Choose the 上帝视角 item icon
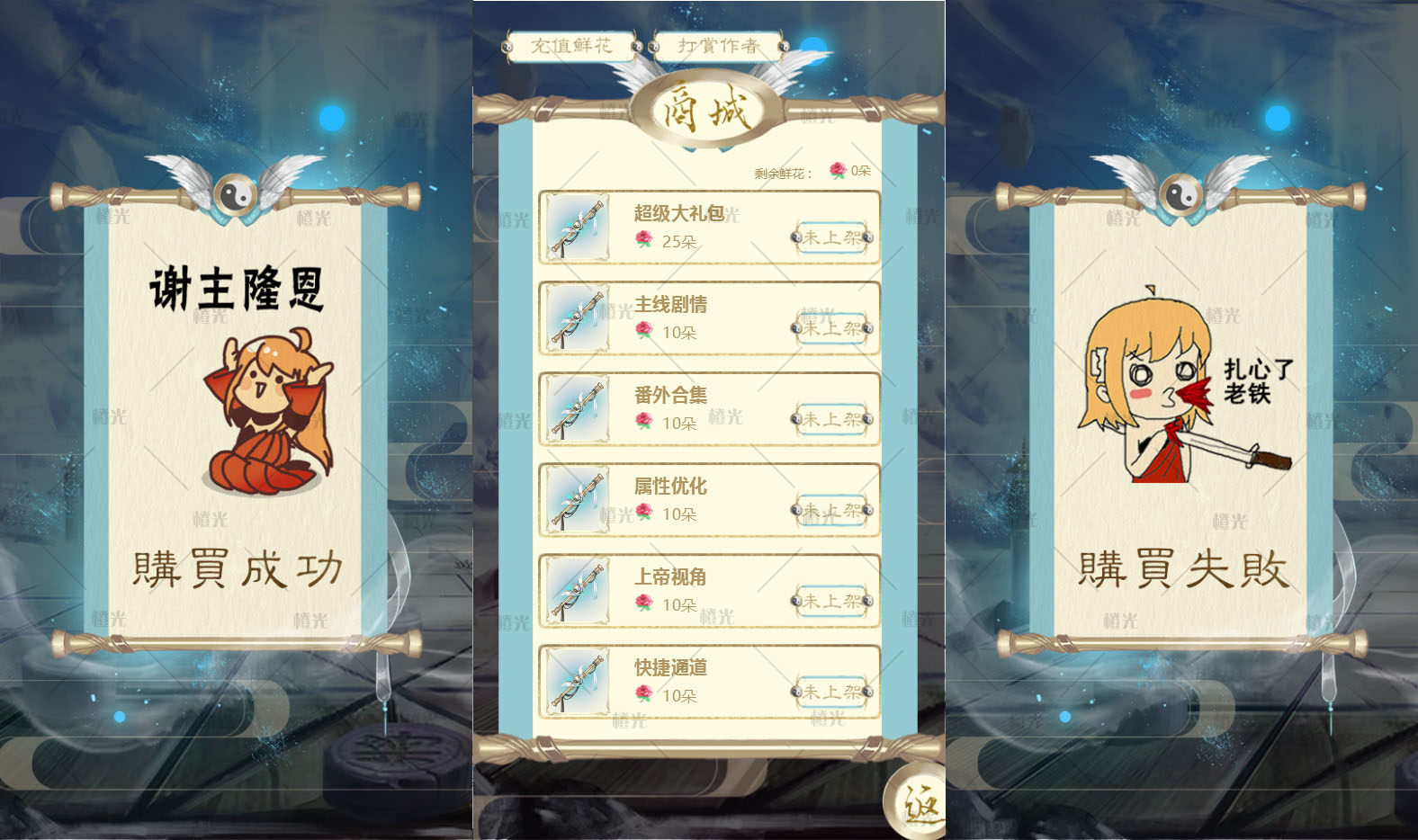1418x840 pixels. pos(577,590)
